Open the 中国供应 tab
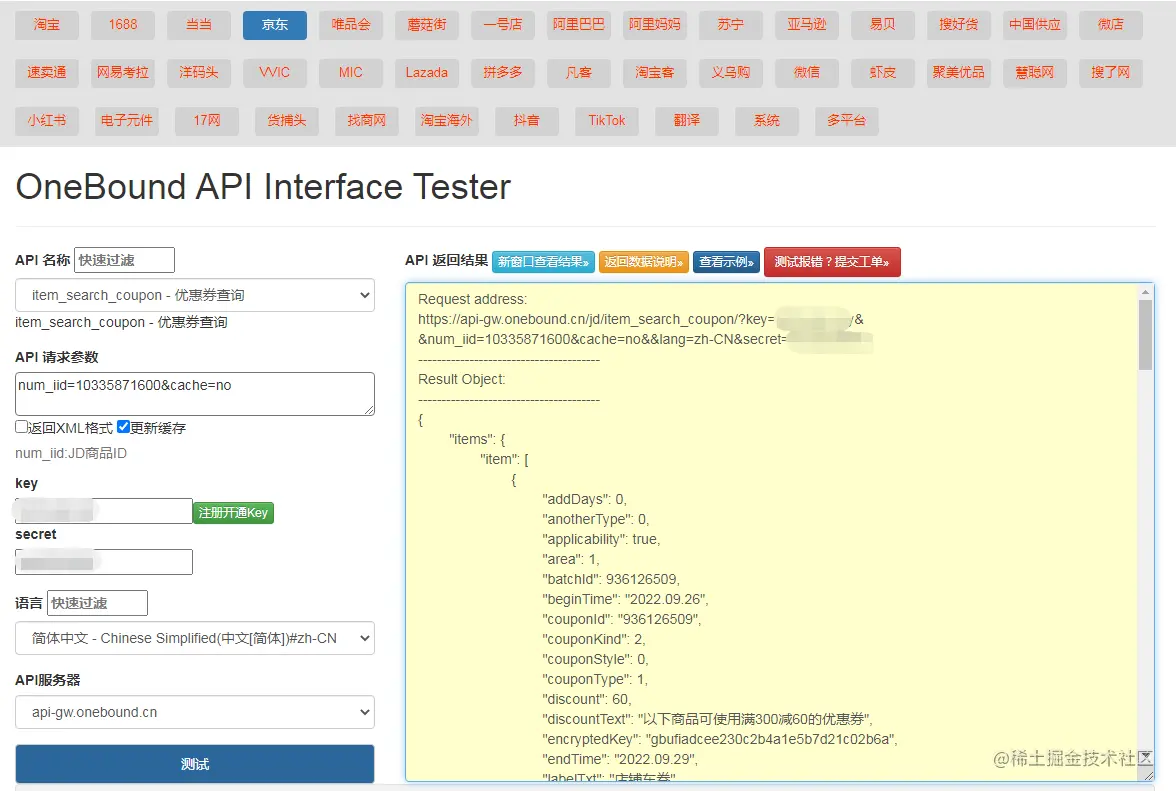The image size is (1176, 791). pos(1035,25)
